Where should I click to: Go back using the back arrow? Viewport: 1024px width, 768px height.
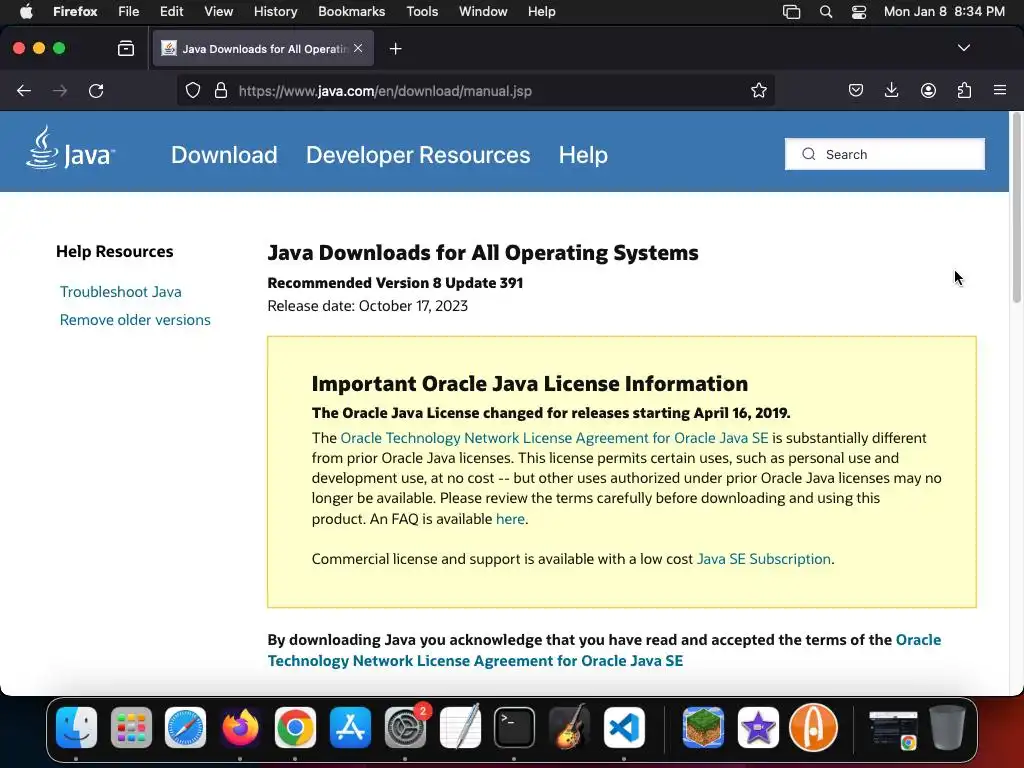click(24, 91)
